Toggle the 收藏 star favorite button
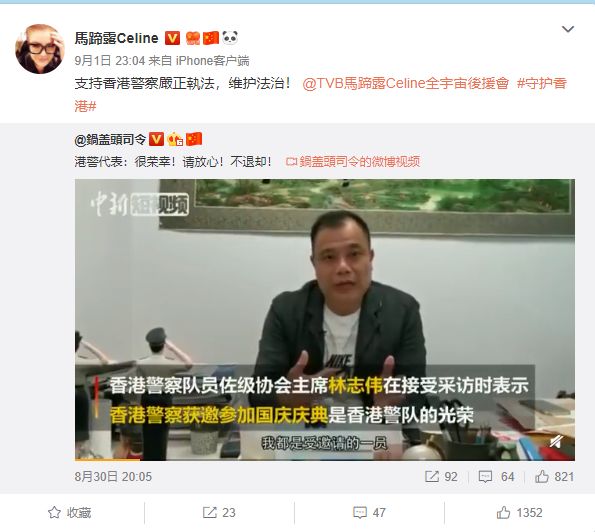 tap(69, 513)
